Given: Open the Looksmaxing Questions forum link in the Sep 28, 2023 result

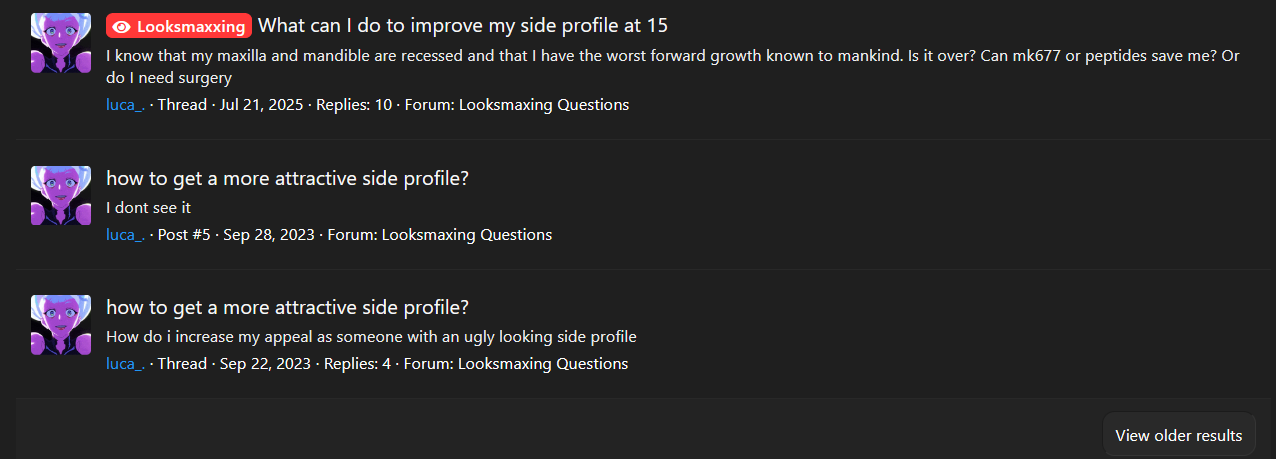Looking at the screenshot, I should (467, 235).
